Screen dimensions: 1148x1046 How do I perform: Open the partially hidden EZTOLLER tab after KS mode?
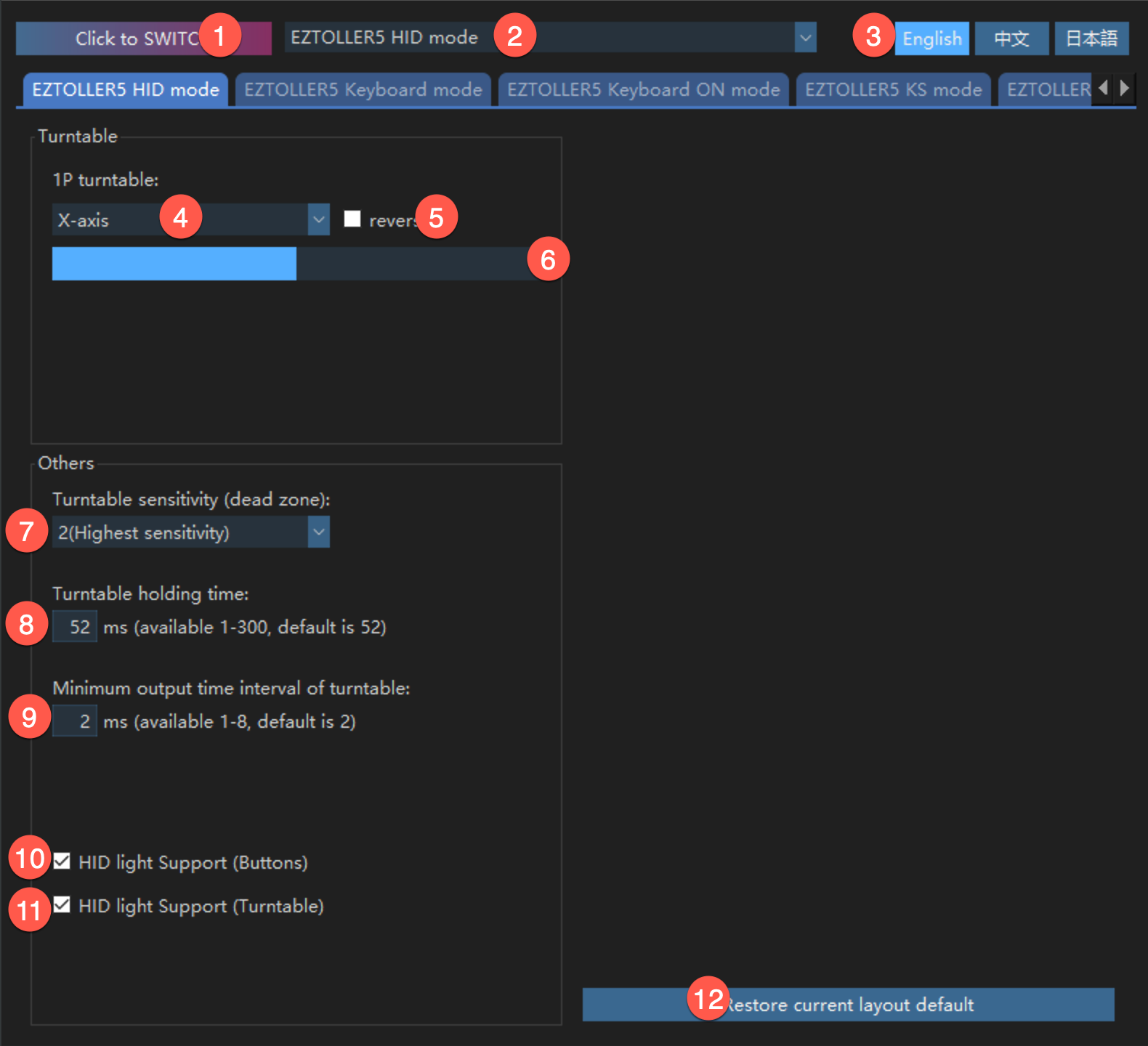(x=1045, y=89)
